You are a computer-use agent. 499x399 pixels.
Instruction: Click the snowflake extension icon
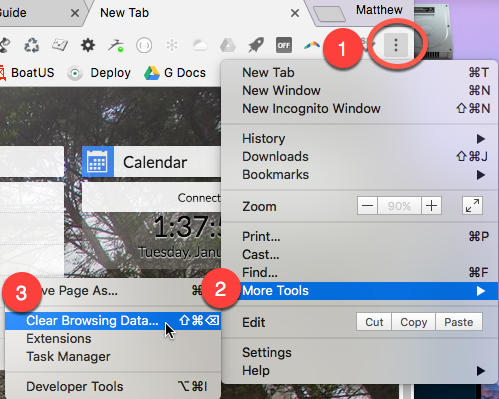pos(172,45)
